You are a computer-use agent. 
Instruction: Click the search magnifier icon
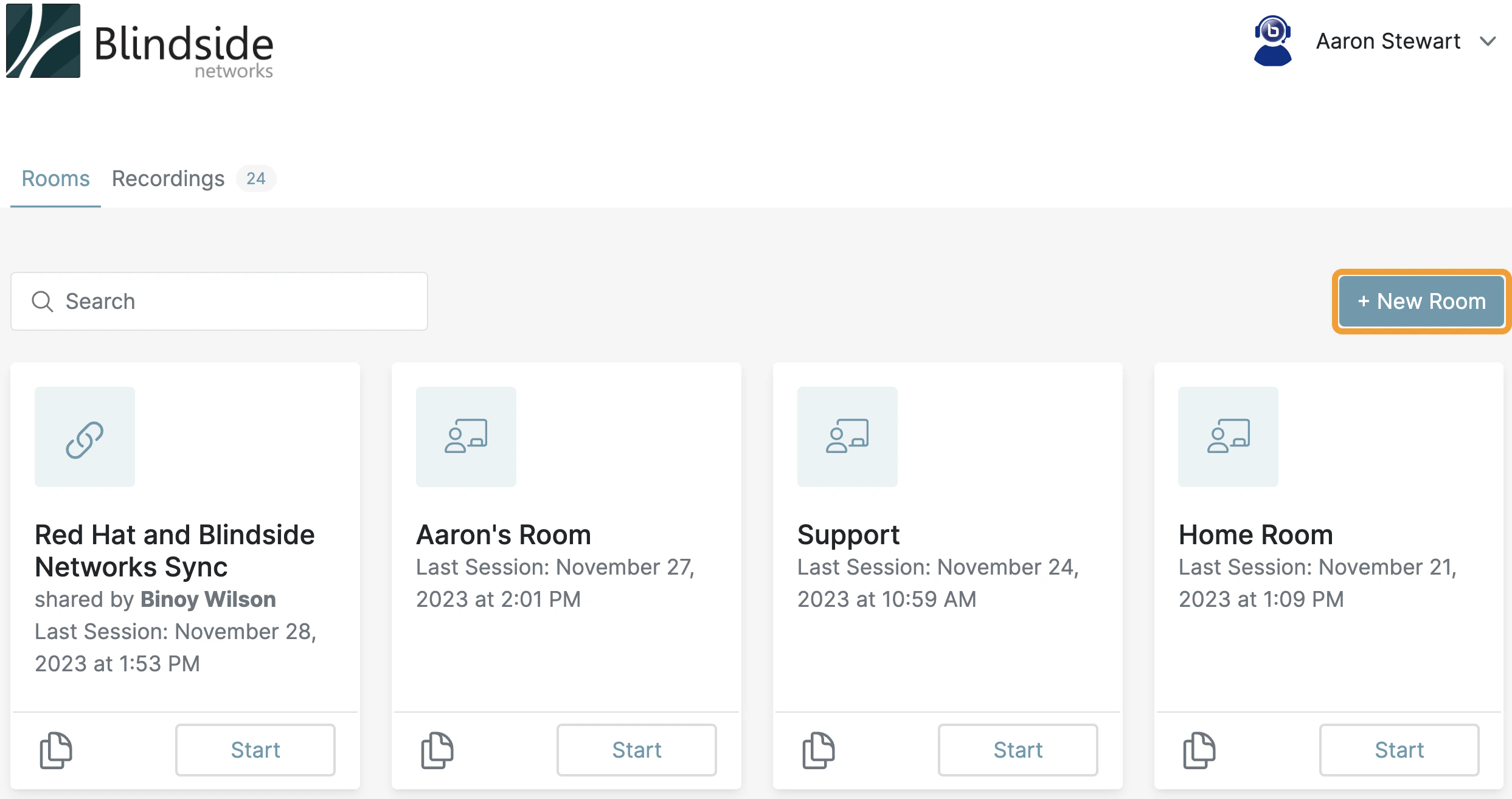pos(41,301)
